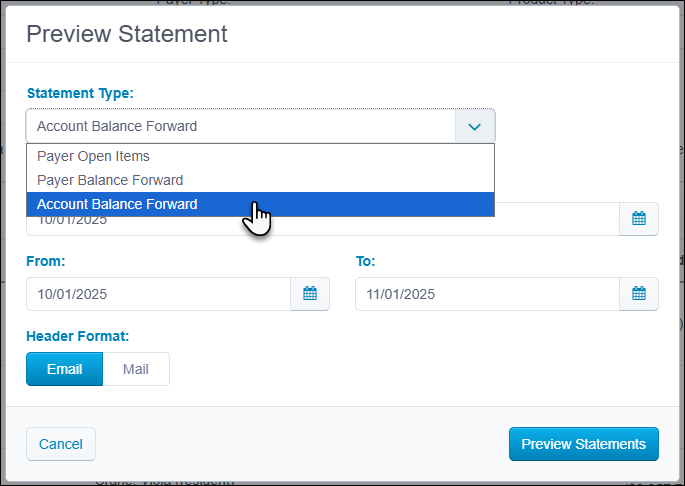
Task: Click the Preview Statement dialog title
Action: [x=127, y=34]
